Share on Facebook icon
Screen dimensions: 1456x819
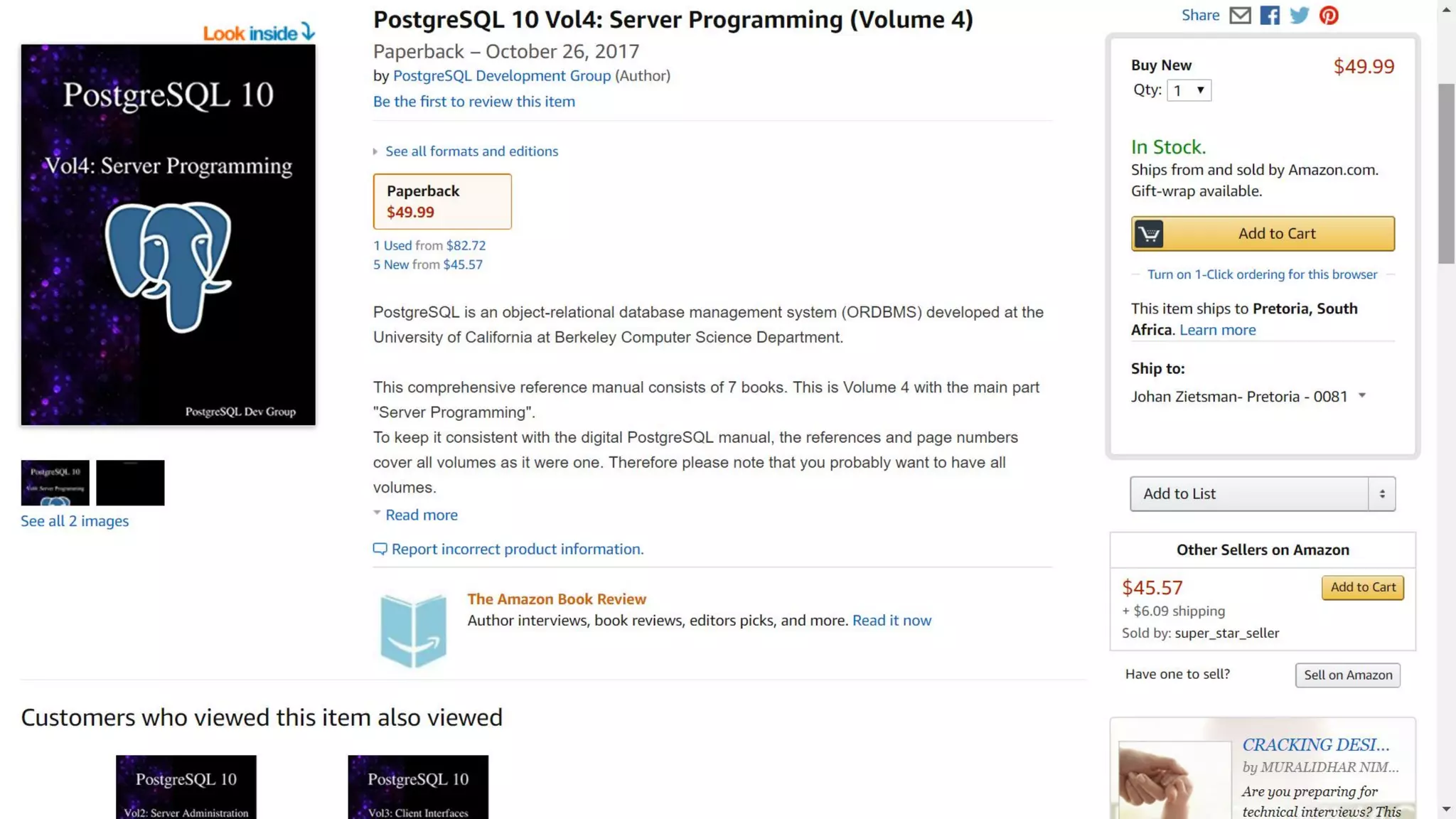tap(1270, 15)
